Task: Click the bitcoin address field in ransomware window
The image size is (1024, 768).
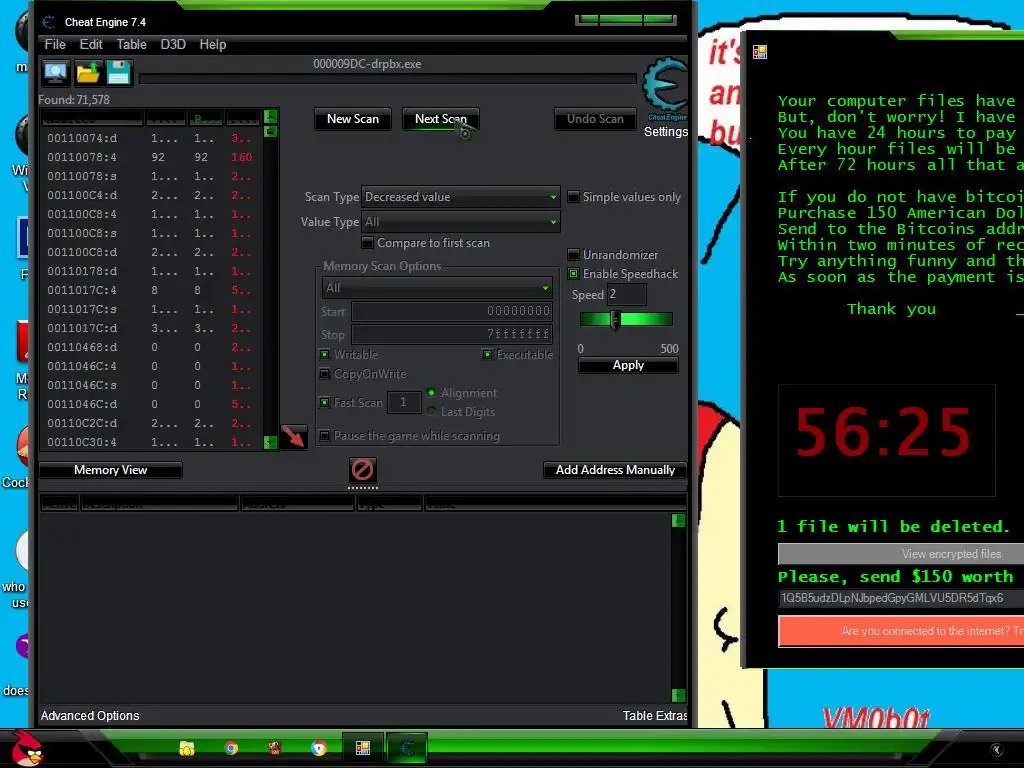Action: click(x=901, y=598)
